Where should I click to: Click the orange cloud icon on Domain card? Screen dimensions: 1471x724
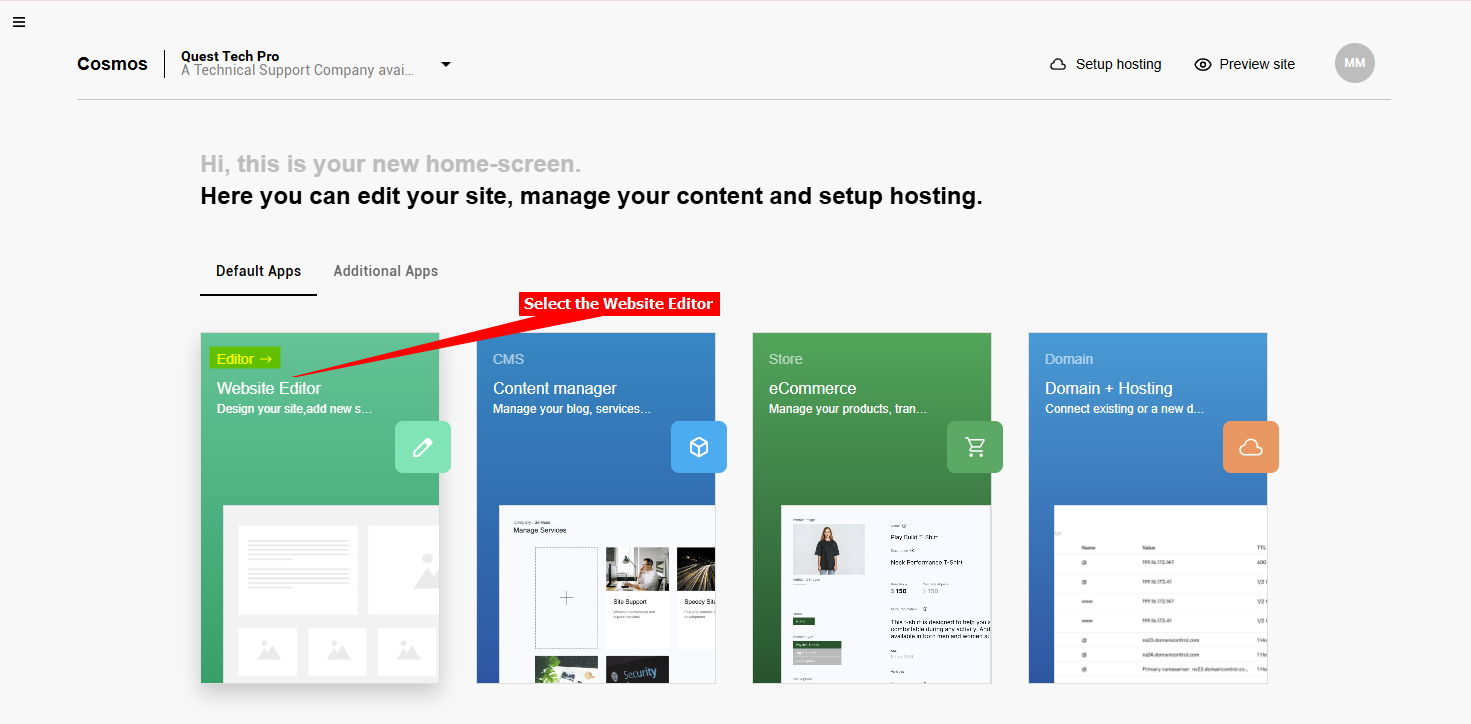click(1251, 447)
